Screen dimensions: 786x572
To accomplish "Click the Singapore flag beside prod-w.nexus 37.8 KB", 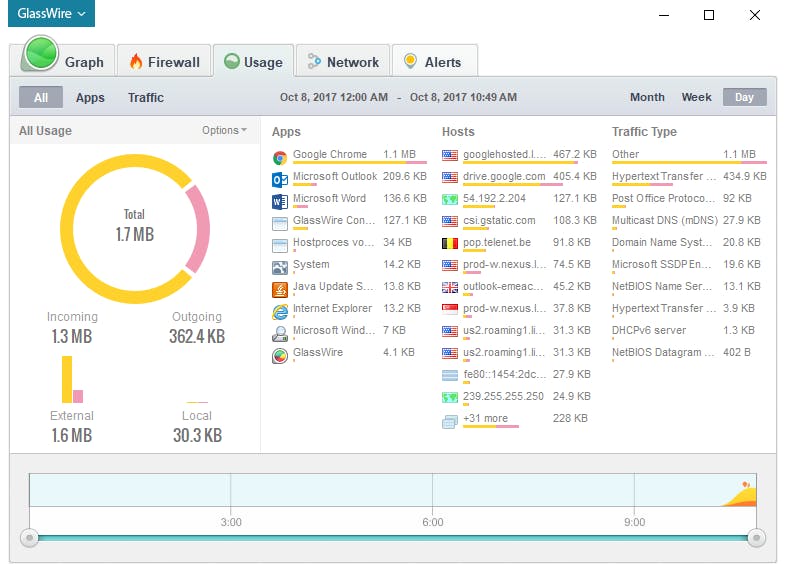I will click(450, 309).
